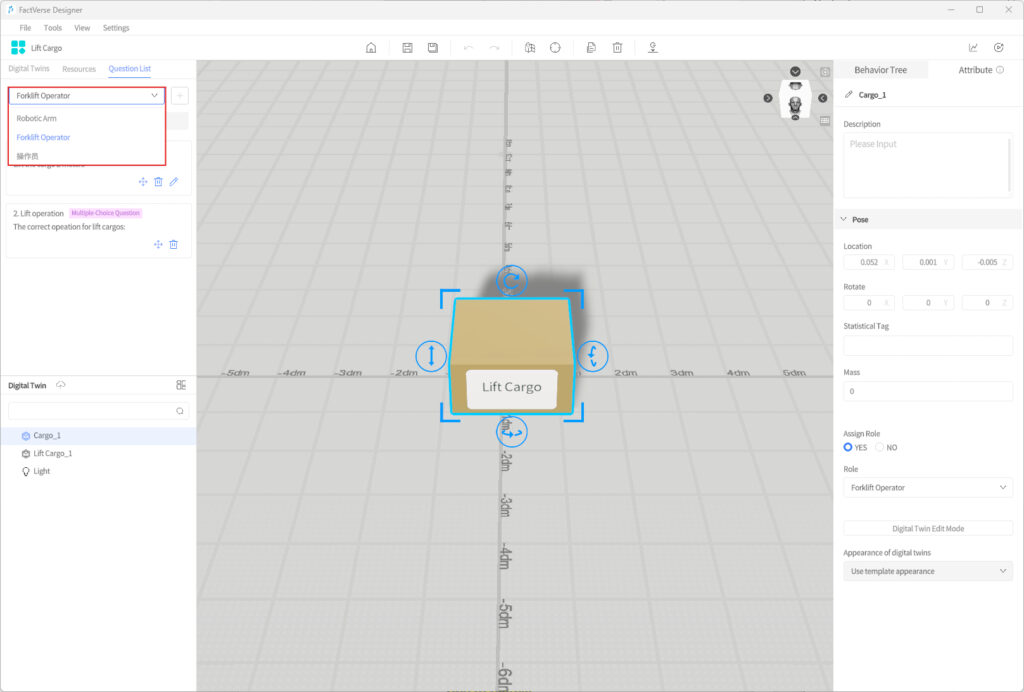Move the first question via drag icon
Viewport: 1024px width, 692px height.
click(143, 181)
